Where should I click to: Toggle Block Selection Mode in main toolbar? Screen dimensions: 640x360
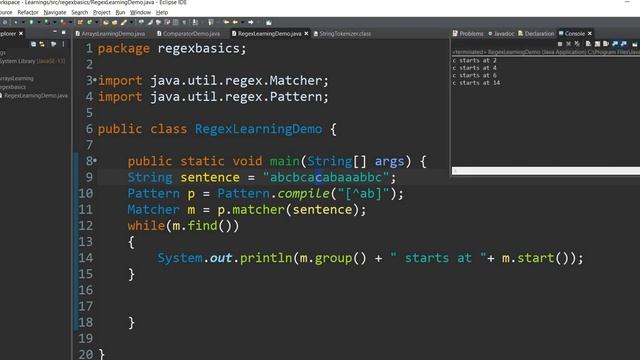click(175, 22)
